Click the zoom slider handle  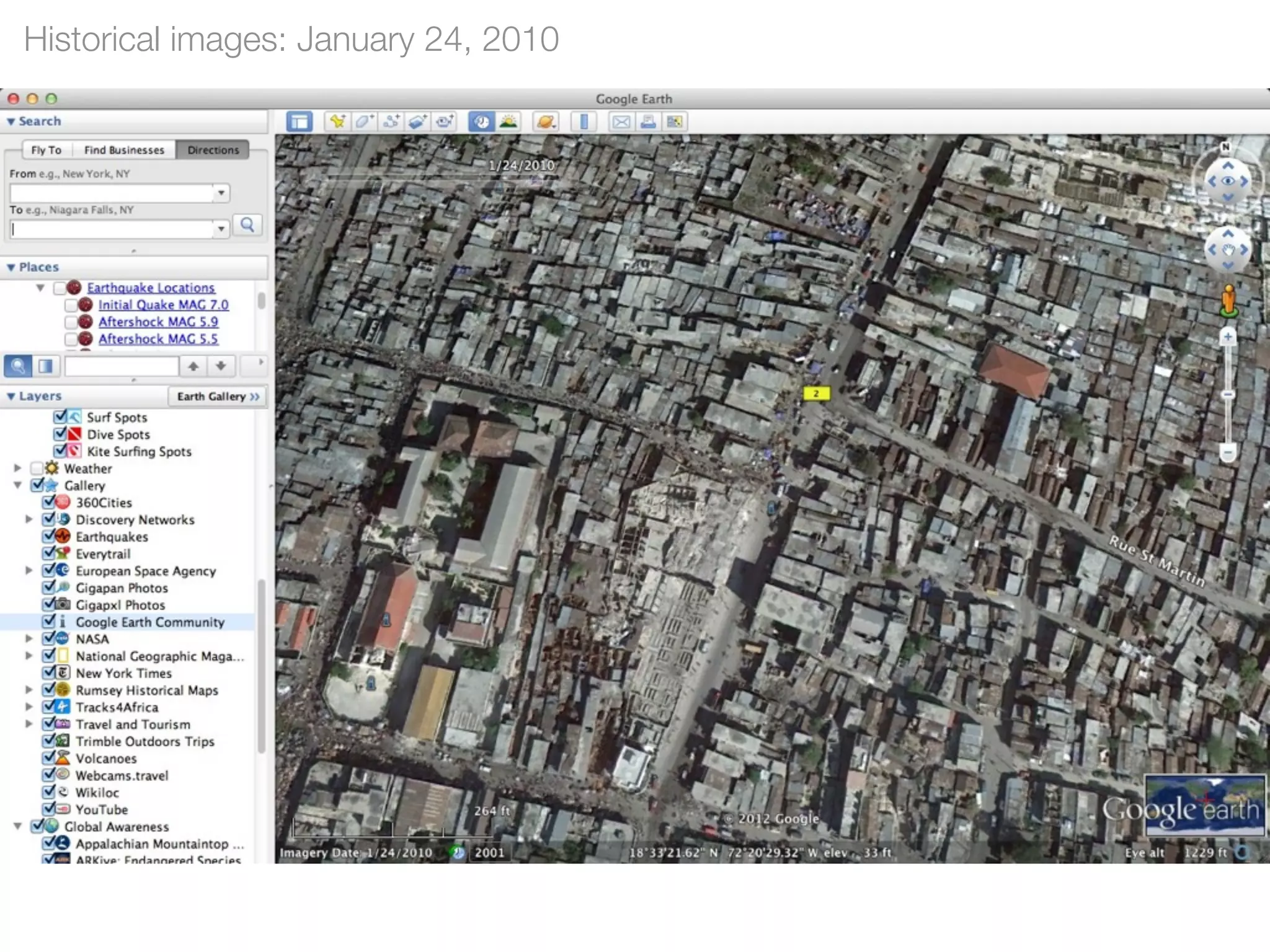(x=1228, y=394)
